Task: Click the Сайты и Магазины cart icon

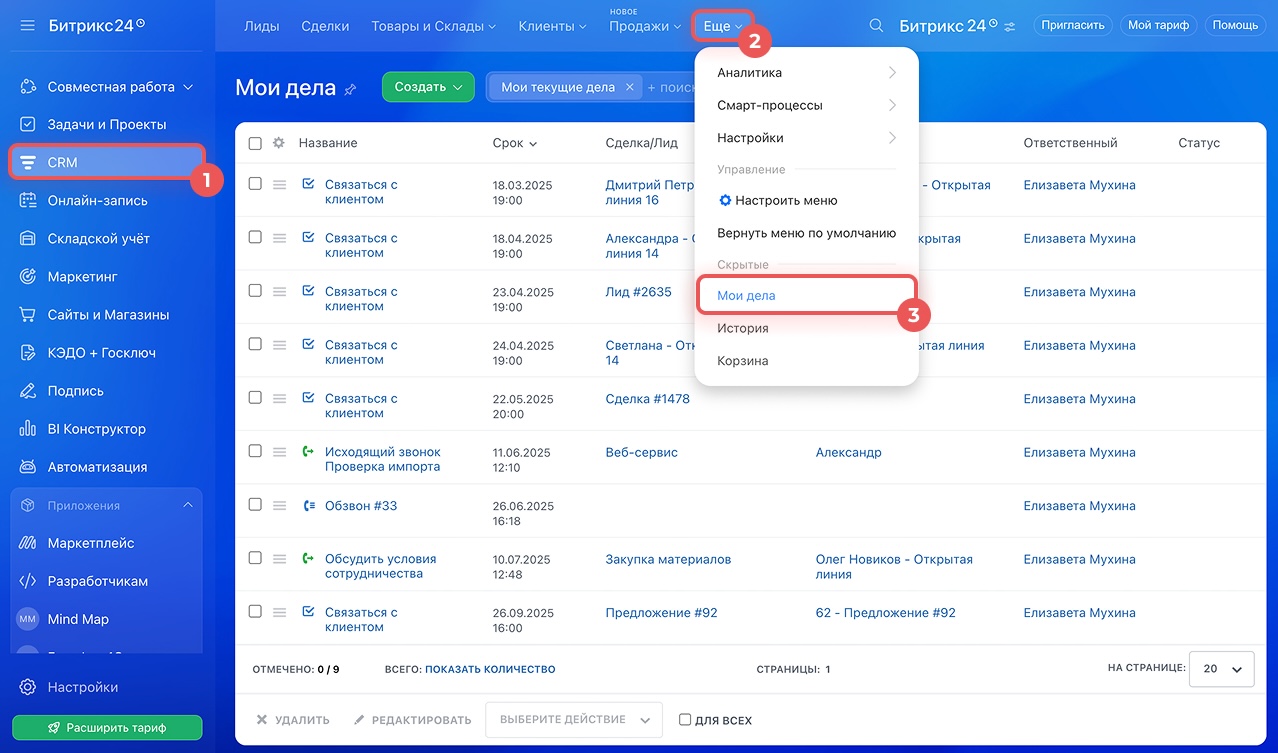Action: tap(28, 315)
